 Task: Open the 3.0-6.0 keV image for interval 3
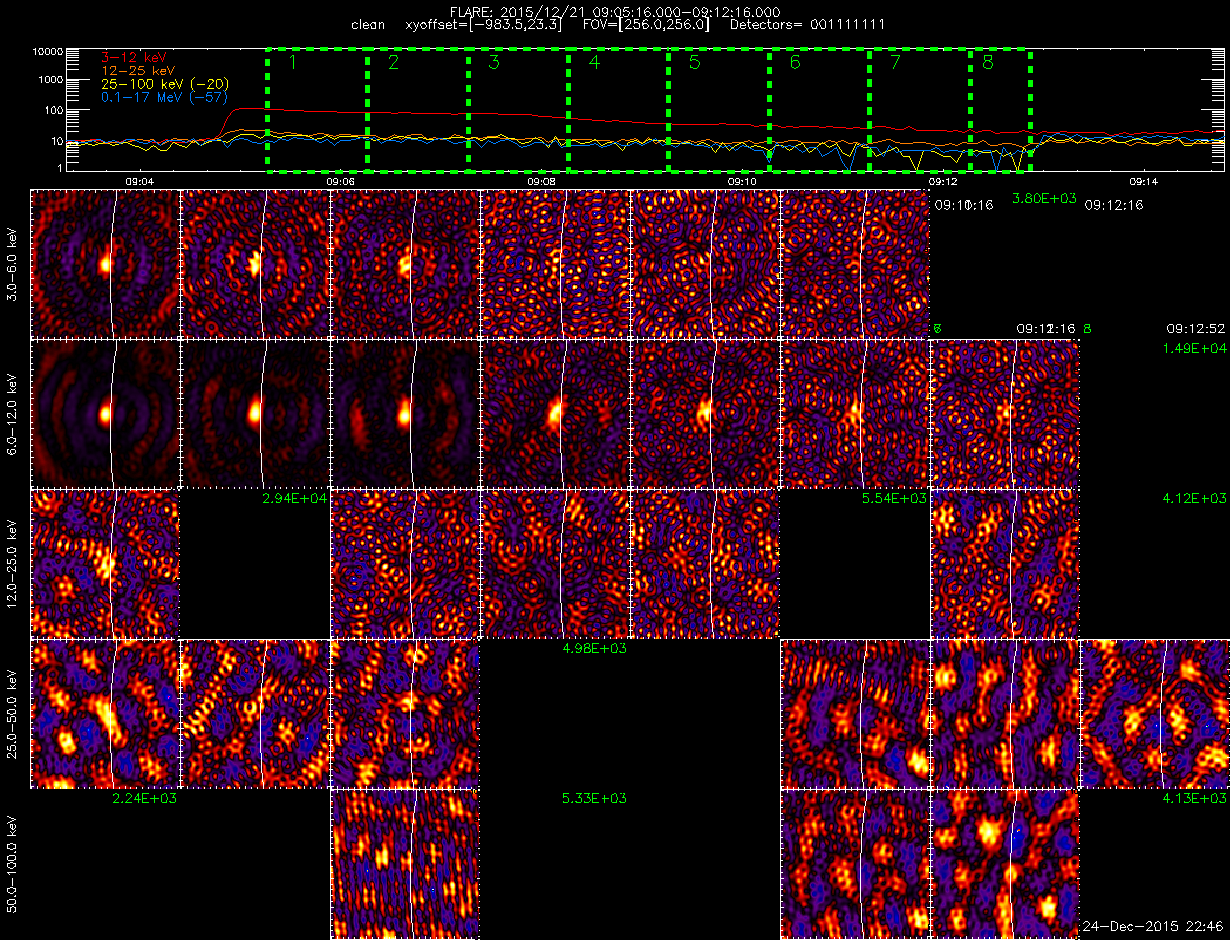[405, 263]
